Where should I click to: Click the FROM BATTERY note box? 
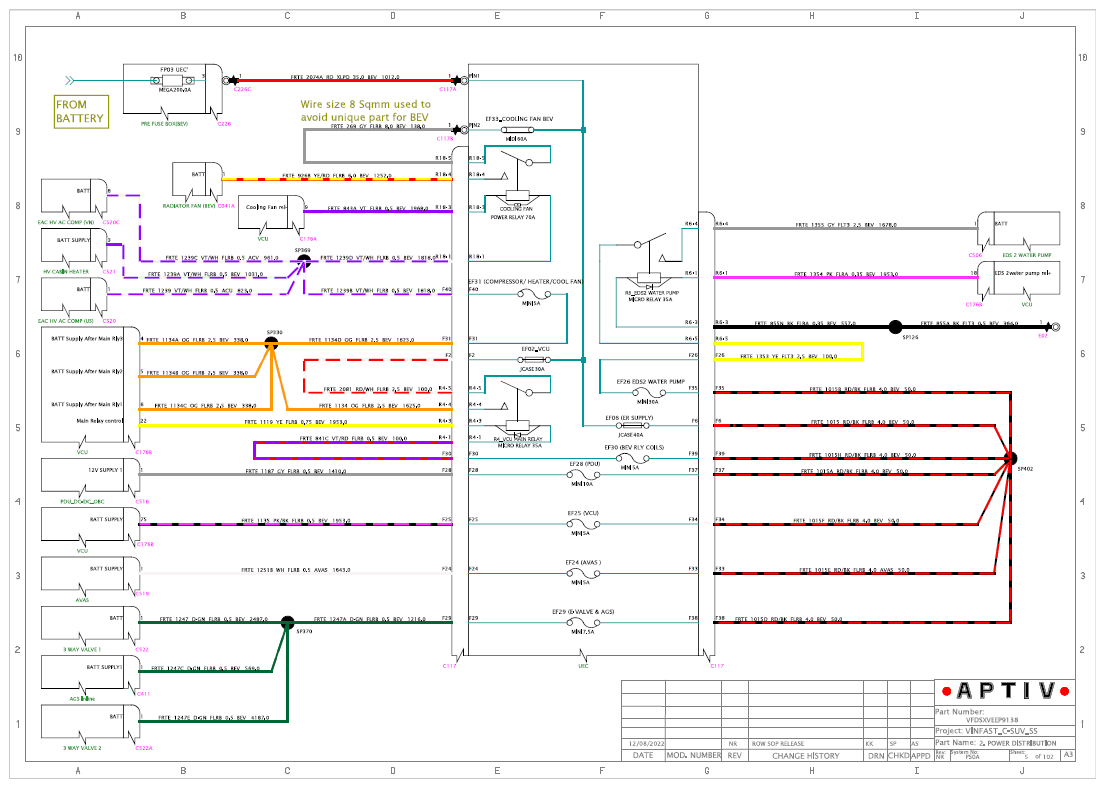coord(82,111)
